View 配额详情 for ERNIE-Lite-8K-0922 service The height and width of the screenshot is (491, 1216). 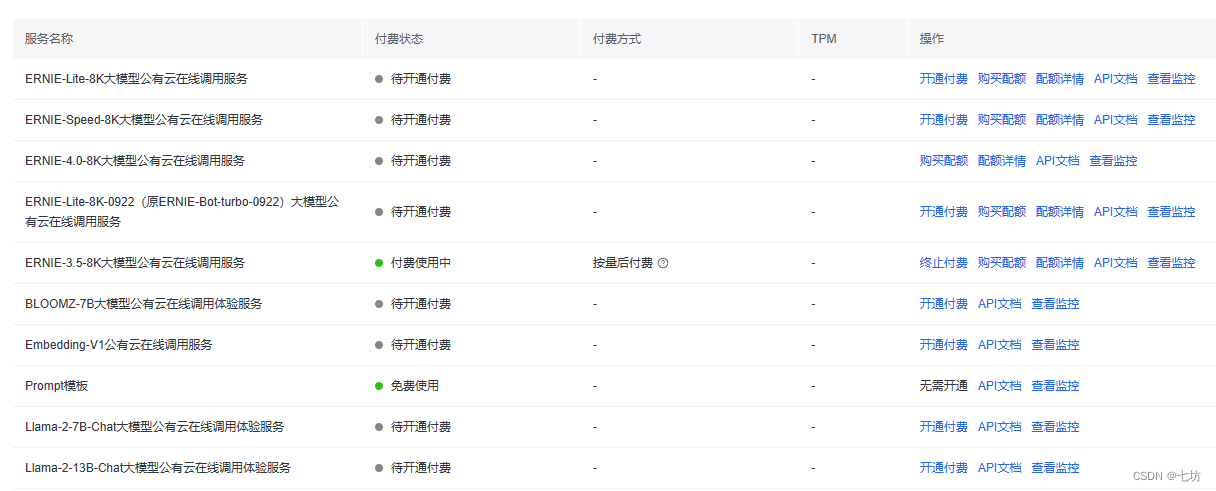(1060, 212)
